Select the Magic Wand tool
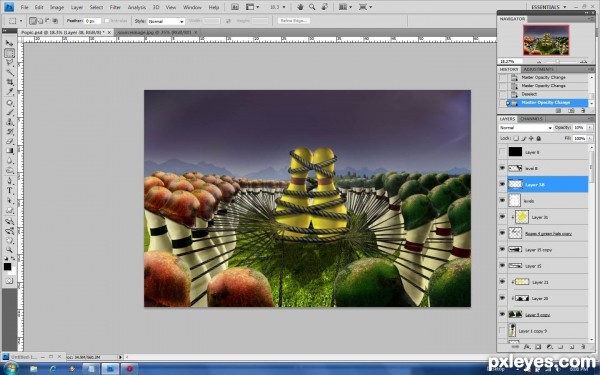 point(9,72)
